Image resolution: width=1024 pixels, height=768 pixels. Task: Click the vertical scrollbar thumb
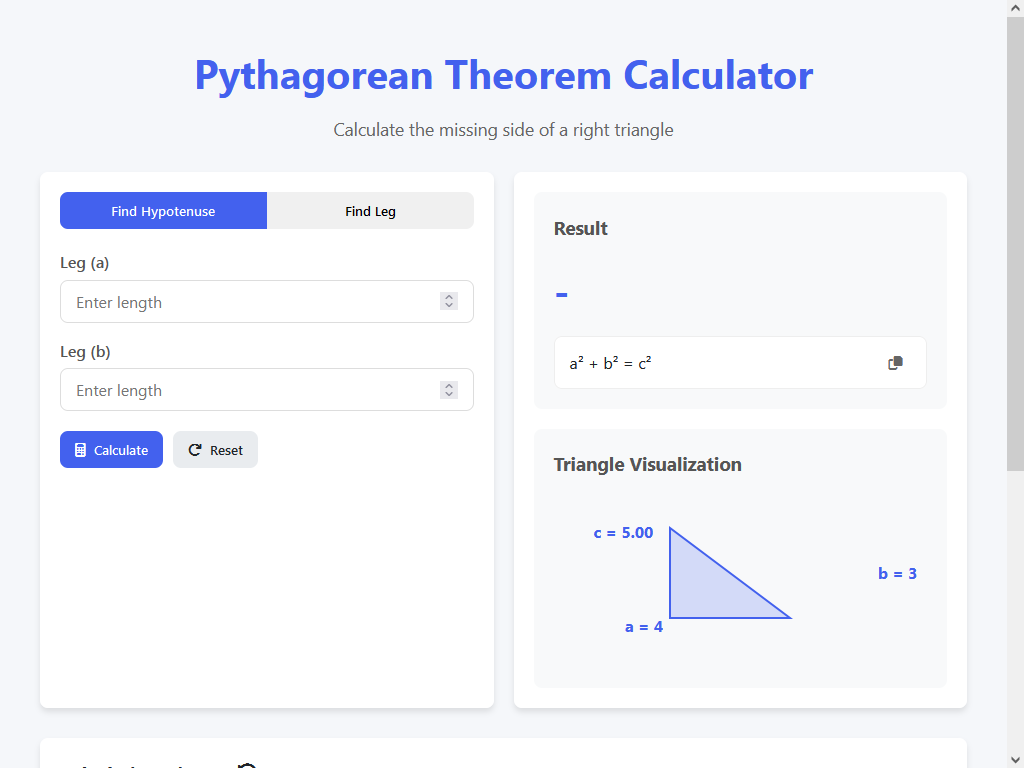pos(1015,240)
